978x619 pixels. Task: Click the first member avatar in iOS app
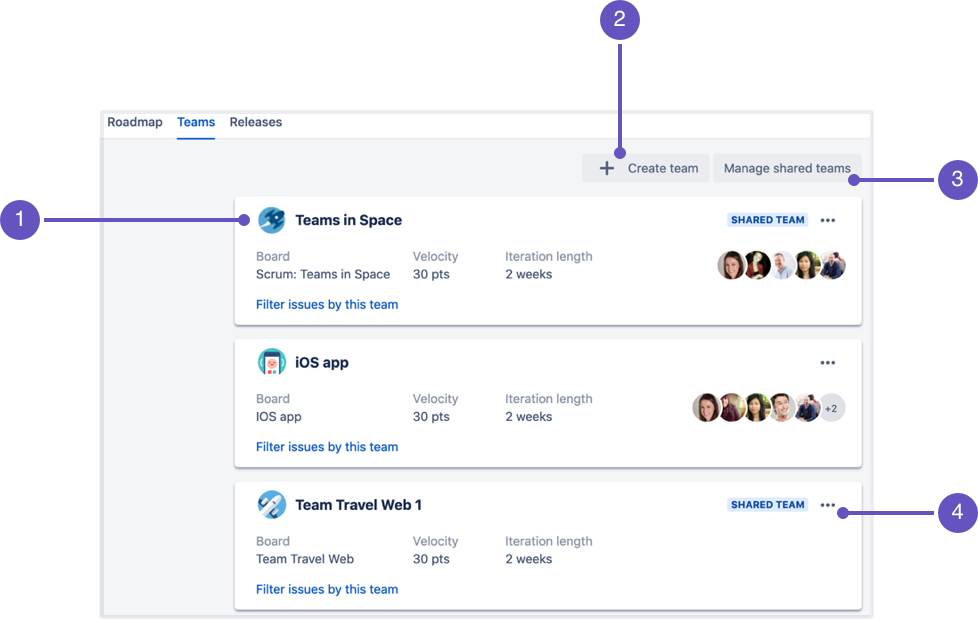click(x=706, y=407)
